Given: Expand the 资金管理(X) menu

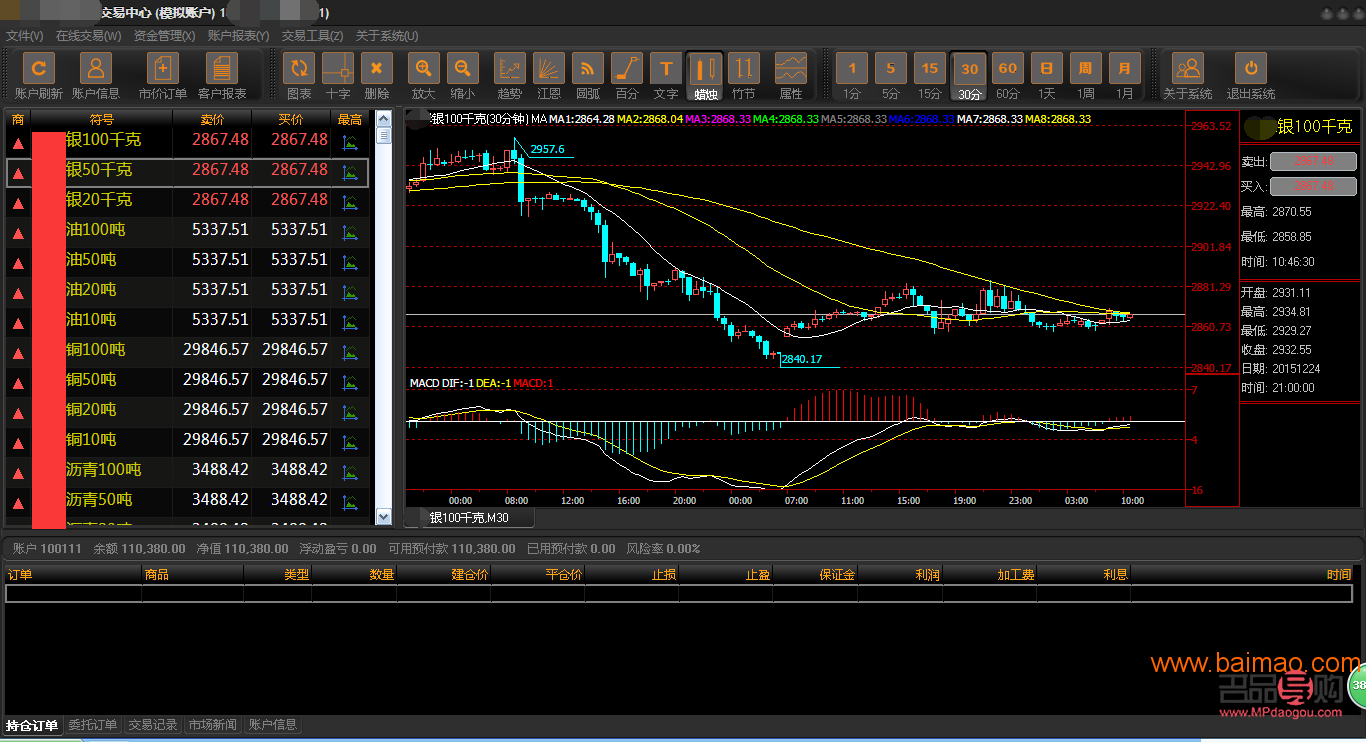Looking at the screenshot, I should tap(164, 36).
